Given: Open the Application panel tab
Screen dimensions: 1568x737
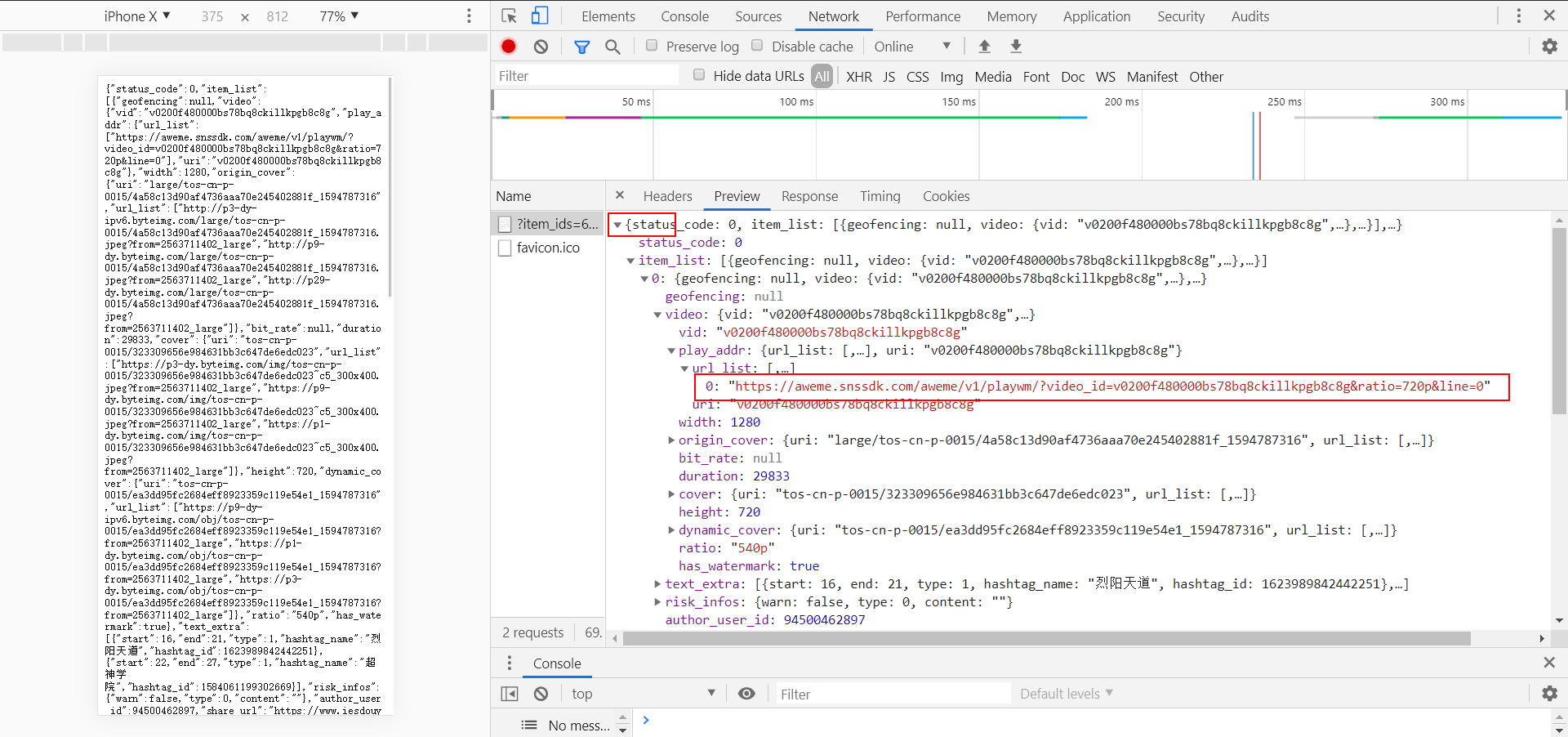Looking at the screenshot, I should [x=1096, y=16].
